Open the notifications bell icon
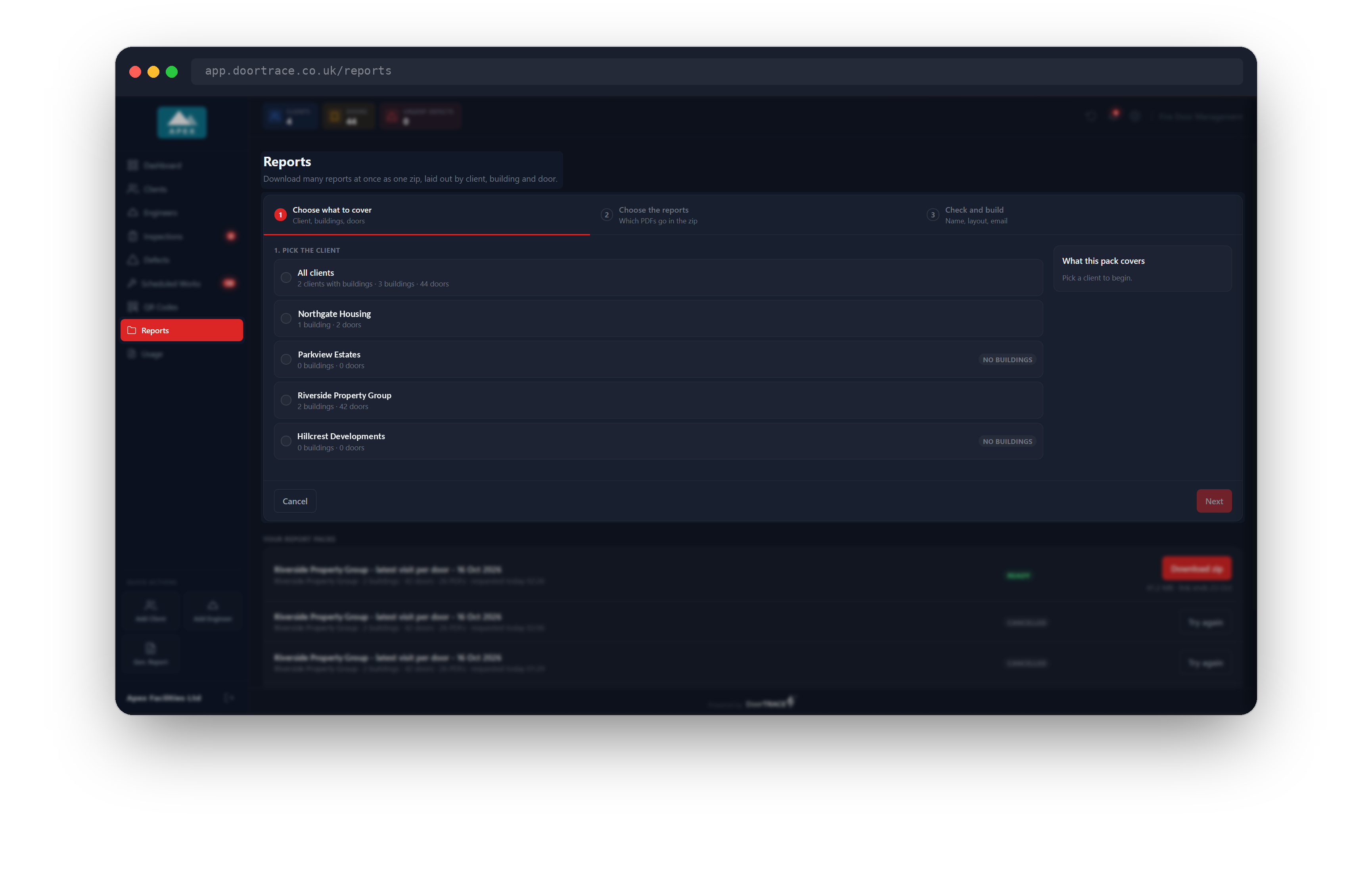Viewport: 1372px width, 880px height. pyautogui.click(x=1114, y=116)
